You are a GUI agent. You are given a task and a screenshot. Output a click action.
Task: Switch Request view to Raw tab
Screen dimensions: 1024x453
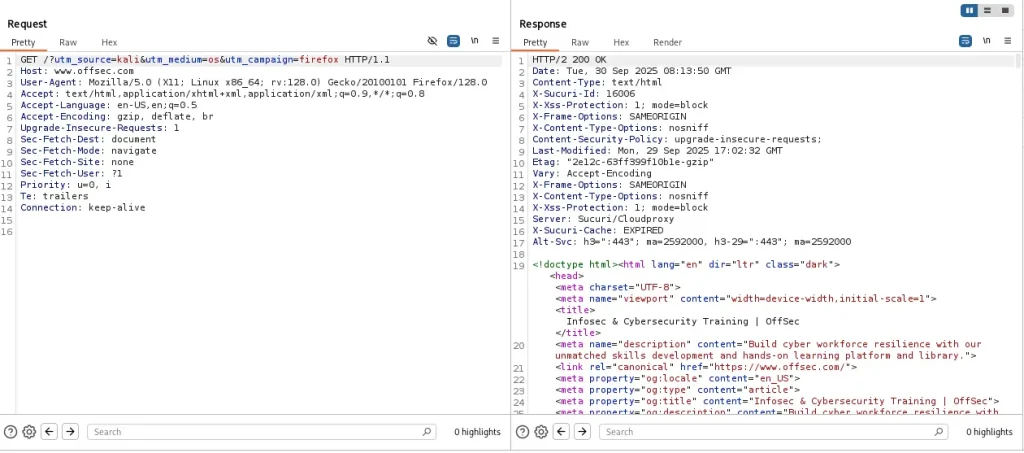pyautogui.click(x=68, y=42)
